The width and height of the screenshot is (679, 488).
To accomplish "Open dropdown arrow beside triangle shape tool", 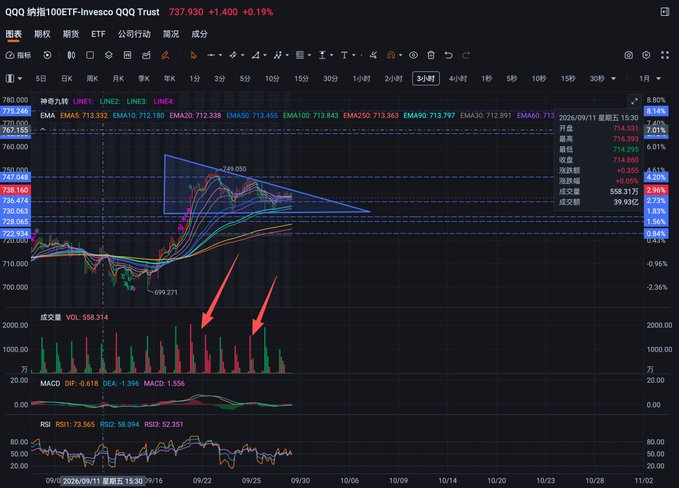I will point(265,55).
